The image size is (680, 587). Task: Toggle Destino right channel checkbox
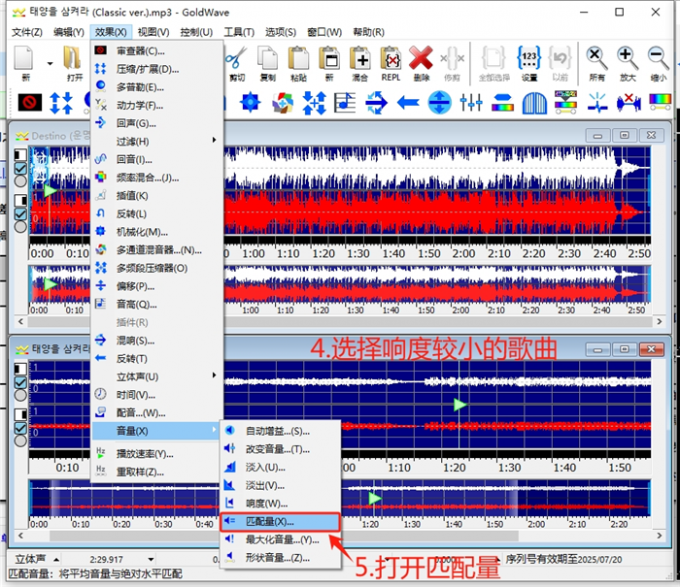point(20,214)
